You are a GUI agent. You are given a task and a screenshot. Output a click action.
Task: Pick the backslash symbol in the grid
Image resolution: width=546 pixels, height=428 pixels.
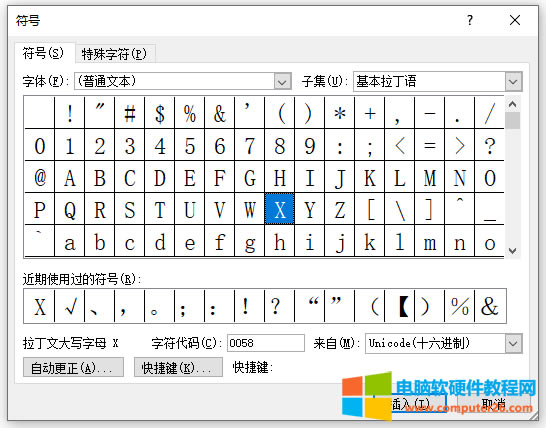[x=400, y=209]
